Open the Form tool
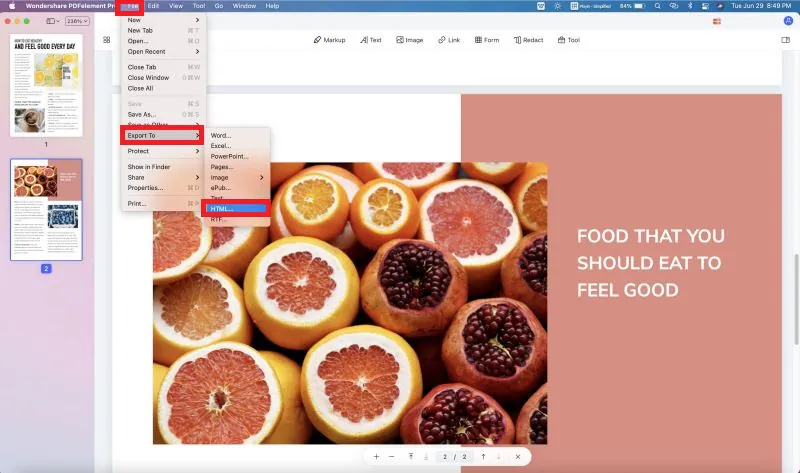 tap(487, 40)
